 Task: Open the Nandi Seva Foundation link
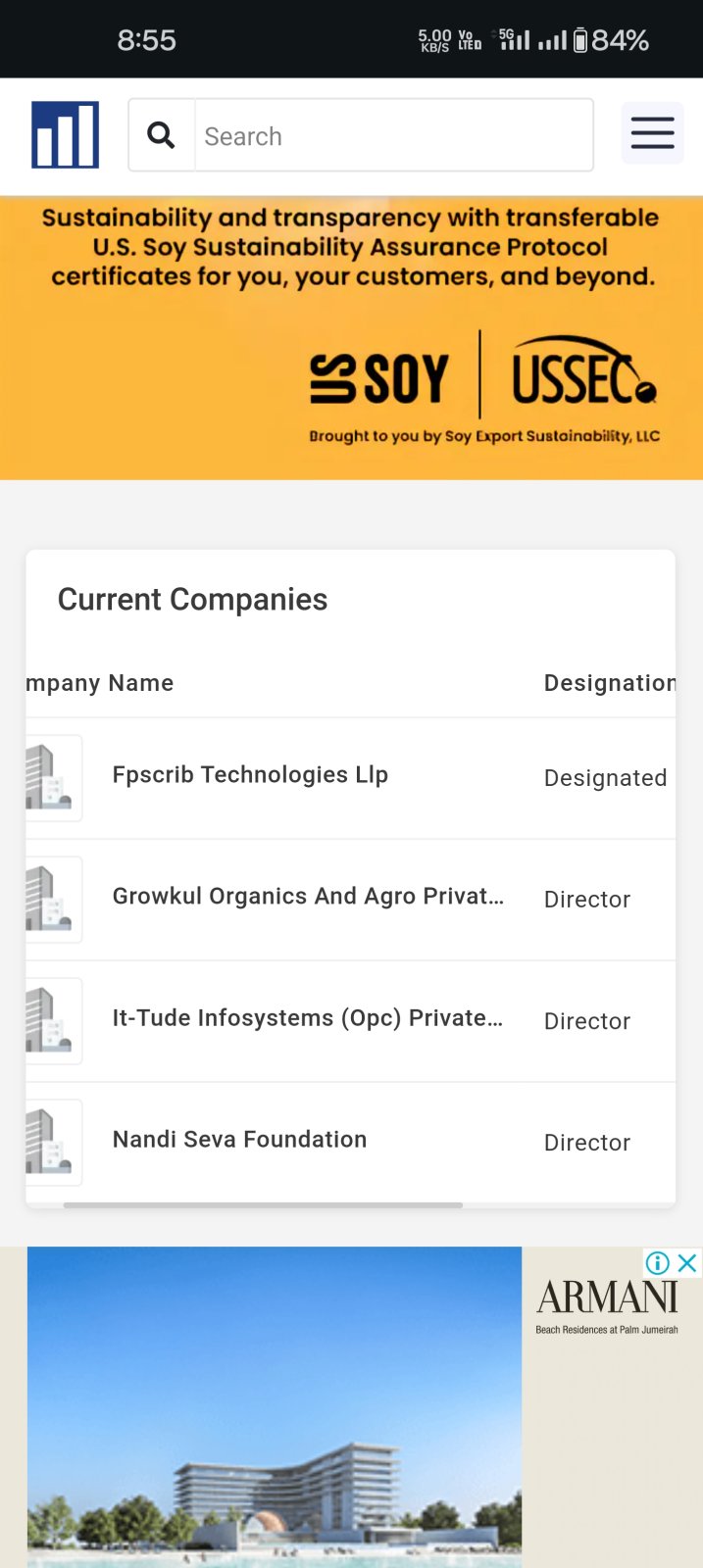[239, 1140]
